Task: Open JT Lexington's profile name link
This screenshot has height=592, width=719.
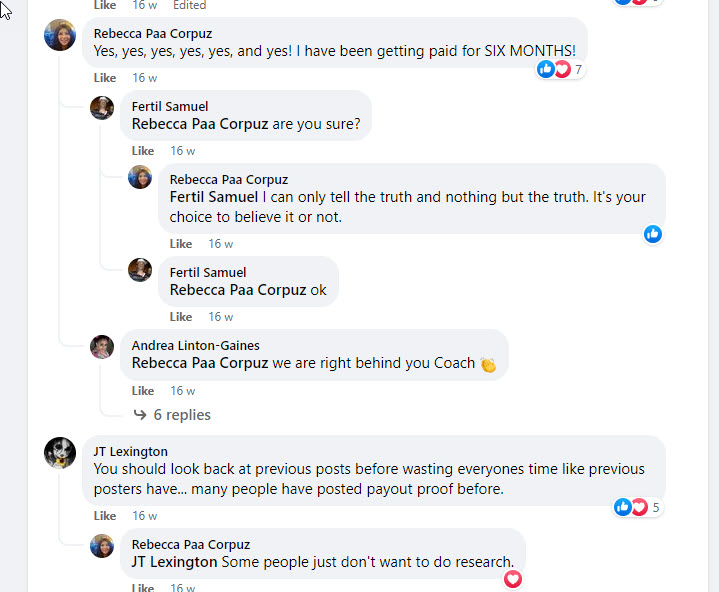Action: [131, 452]
